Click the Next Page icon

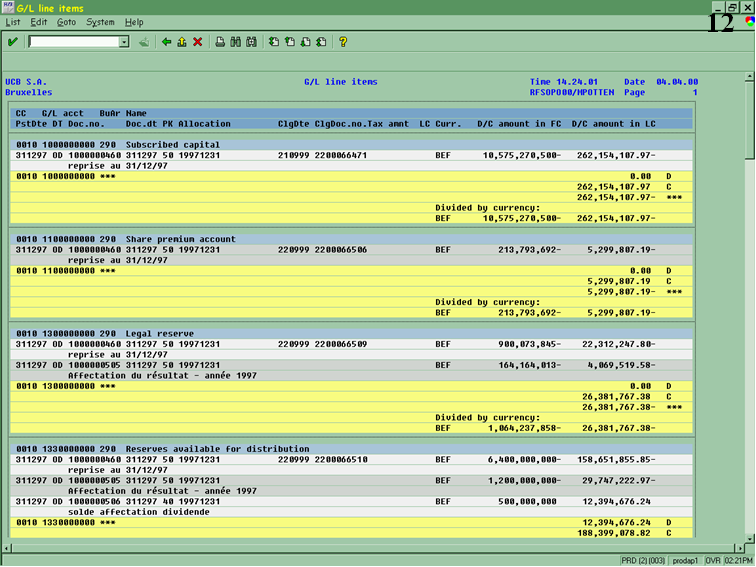click(x=305, y=42)
